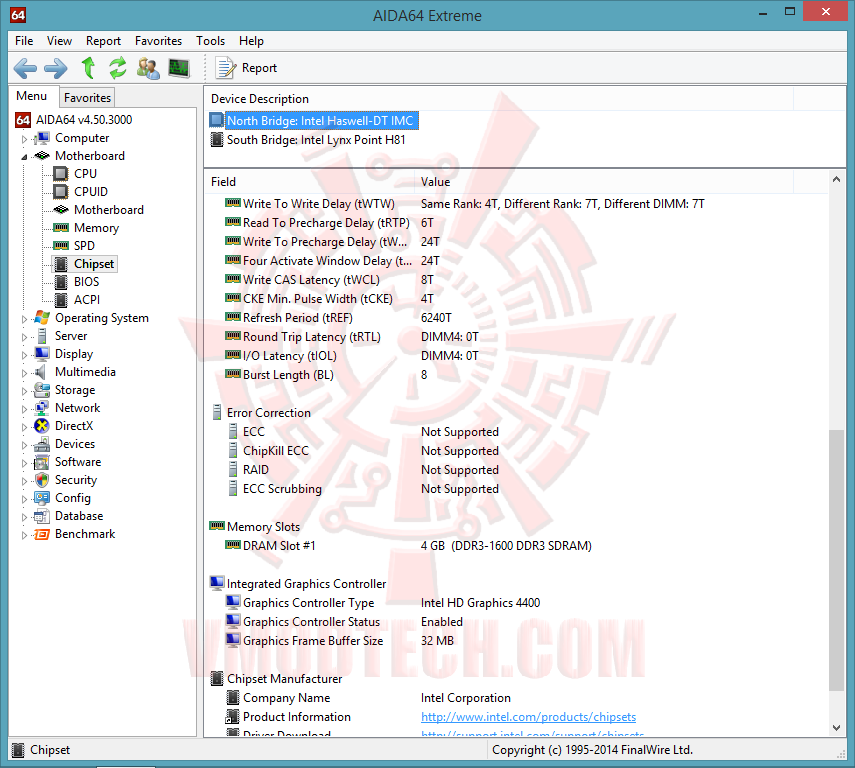
Task: Click the Computer node icon
Action: (x=42, y=139)
